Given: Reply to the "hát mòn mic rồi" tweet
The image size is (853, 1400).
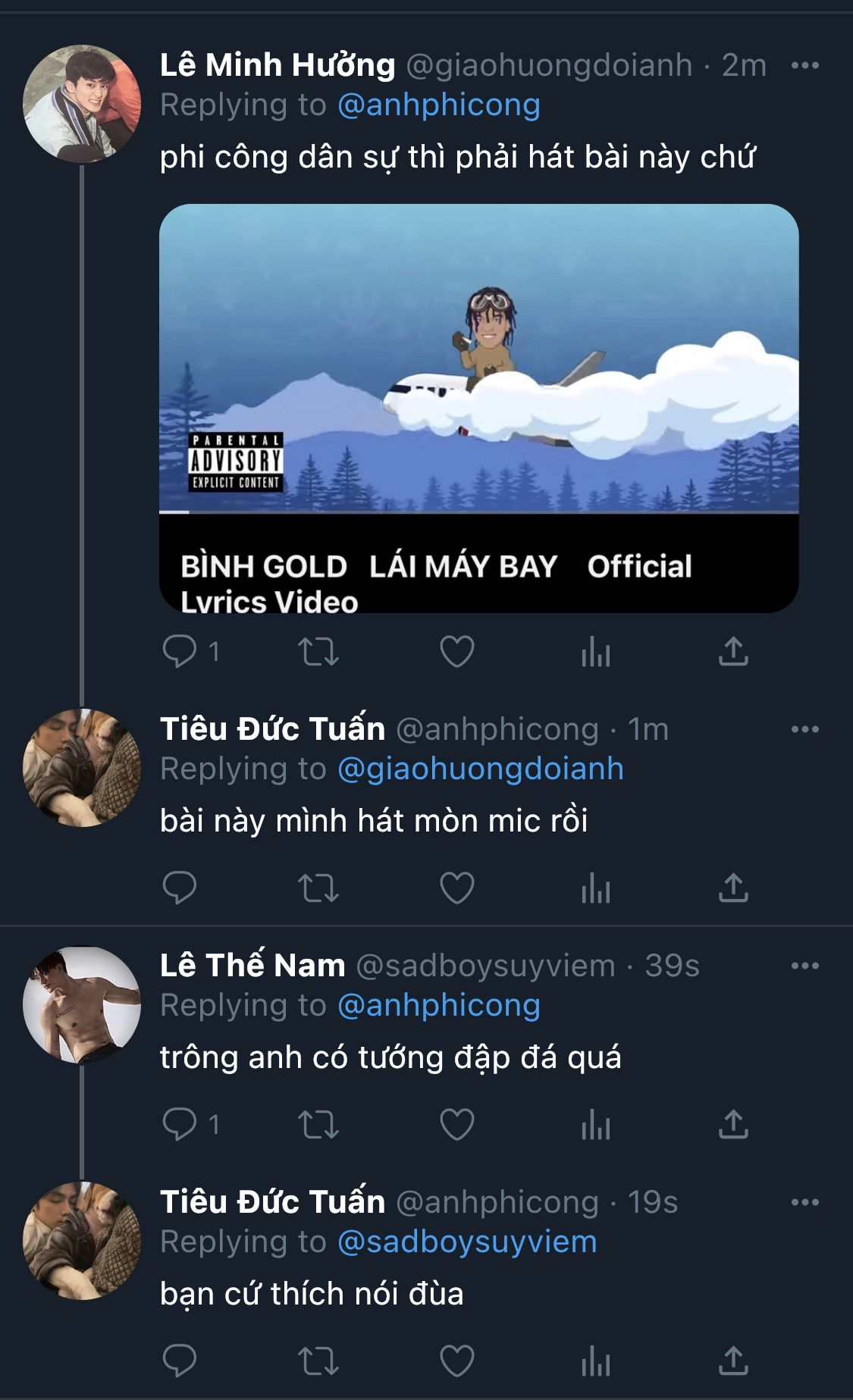Looking at the screenshot, I should coord(180,888).
